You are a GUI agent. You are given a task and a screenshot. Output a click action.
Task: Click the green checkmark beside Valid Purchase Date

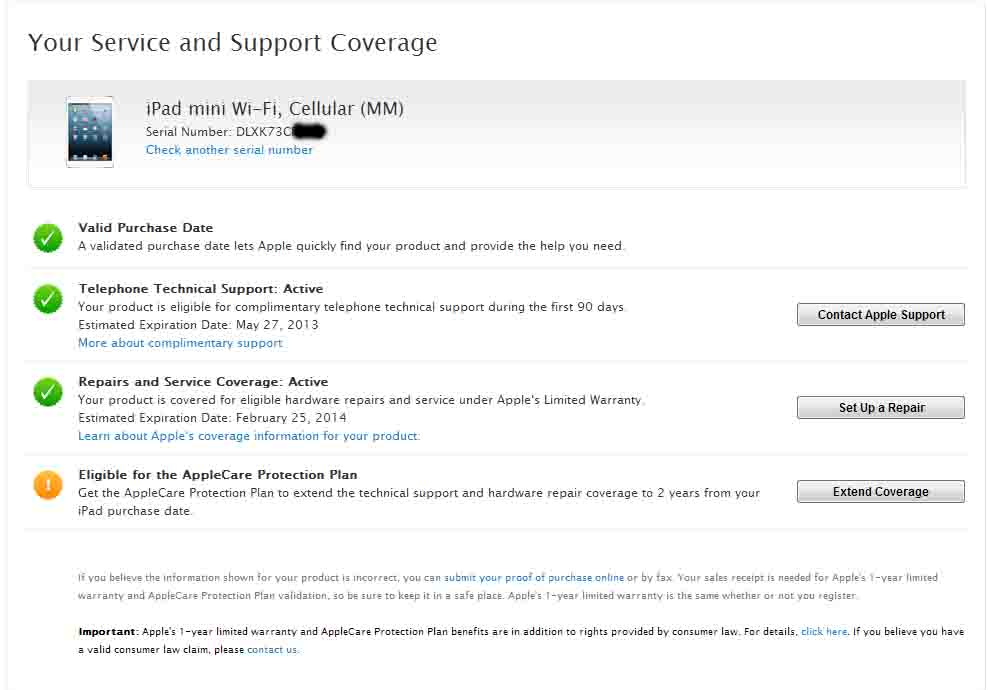[x=48, y=238]
